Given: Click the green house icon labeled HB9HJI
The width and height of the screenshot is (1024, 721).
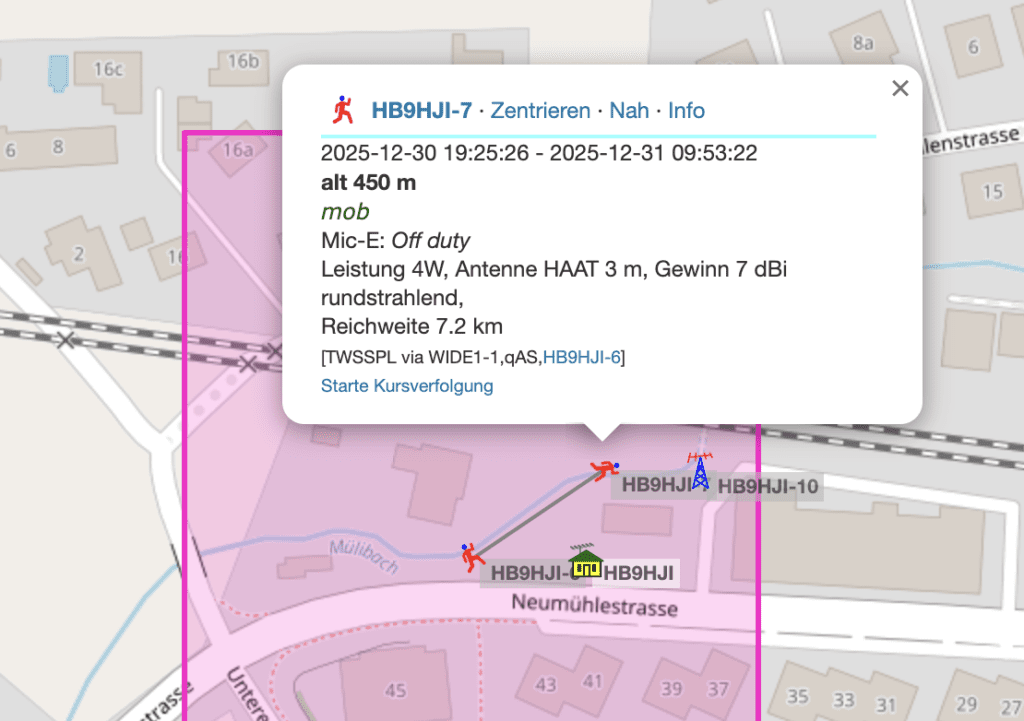Looking at the screenshot, I should 585,566.
